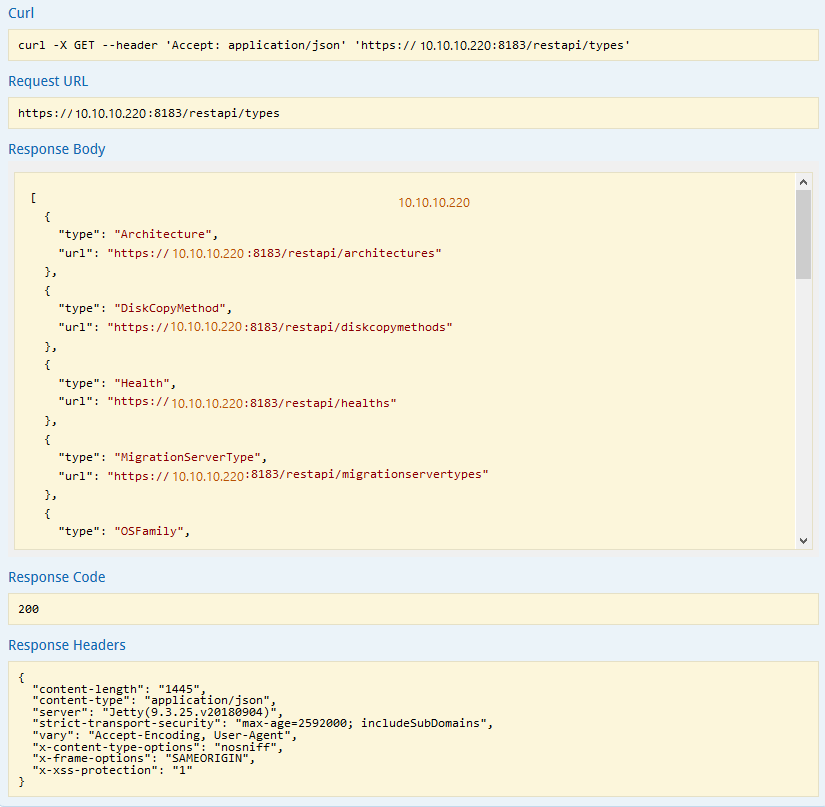
Task: Click the "OSFamily" type value
Action: (150, 531)
